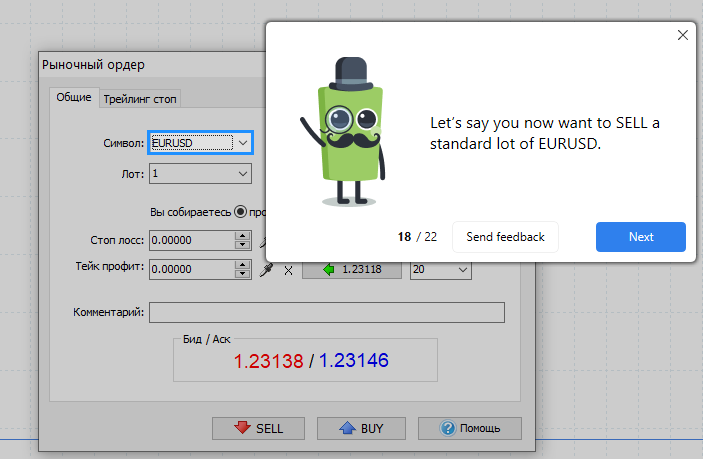Open the Символ EURUSD dropdown
Viewport: 703px width, 459px height.
pyautogui.click(x=242, y=143)
